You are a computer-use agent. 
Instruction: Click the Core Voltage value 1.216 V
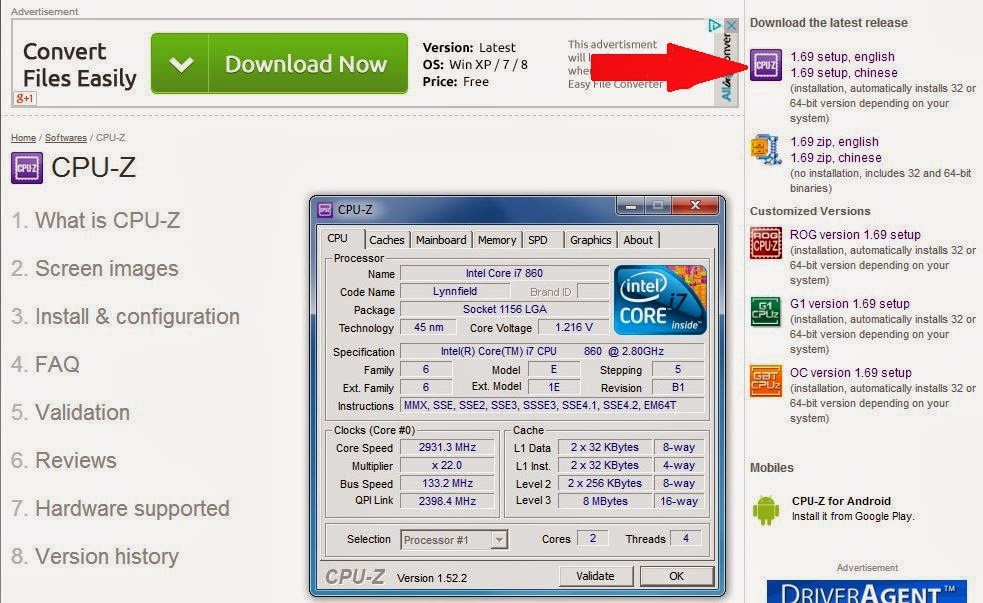pyautogui.click(x=574, y=327)
